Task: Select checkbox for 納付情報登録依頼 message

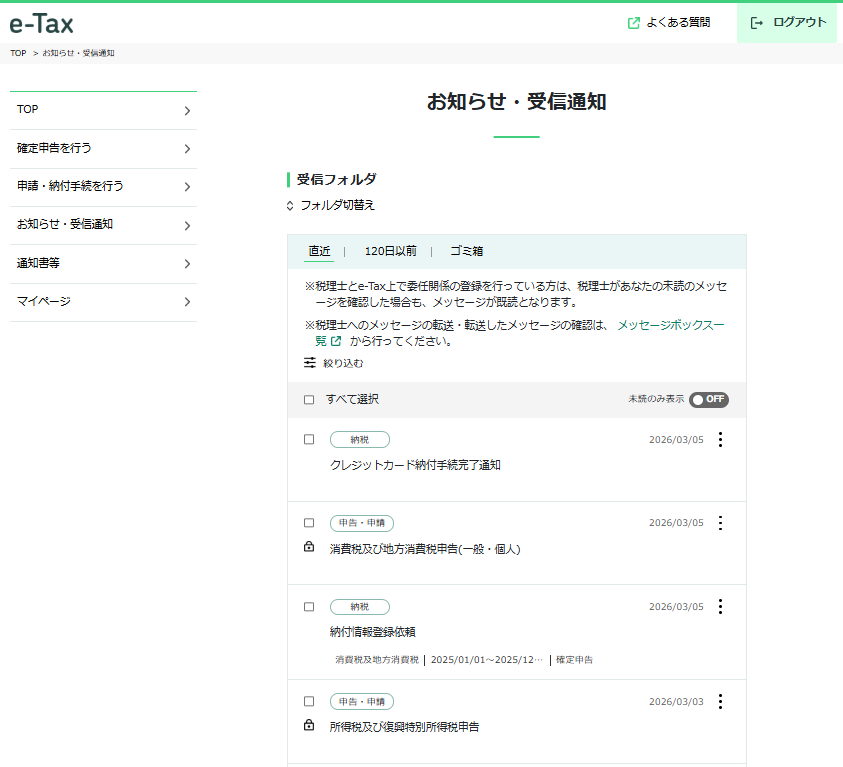Action: 309,607
